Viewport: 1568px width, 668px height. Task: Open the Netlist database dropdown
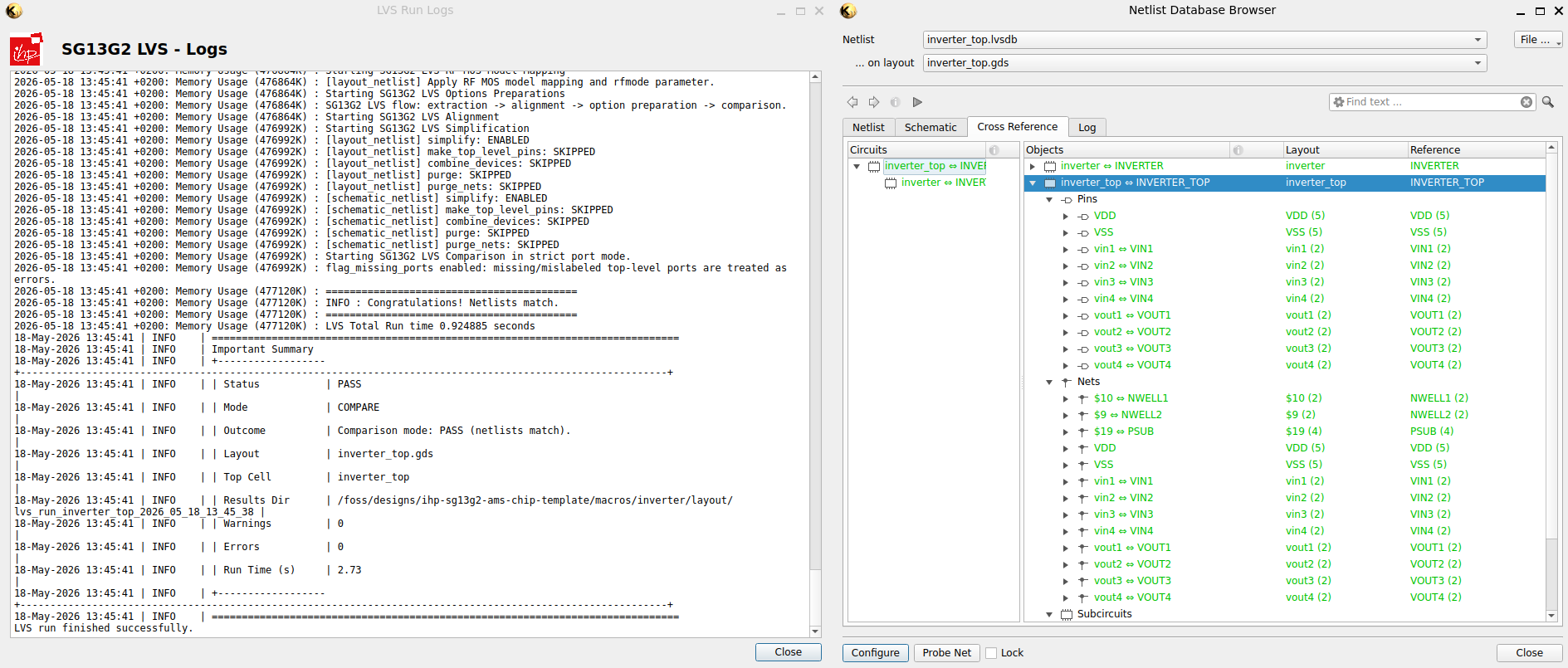(1204, 40)
